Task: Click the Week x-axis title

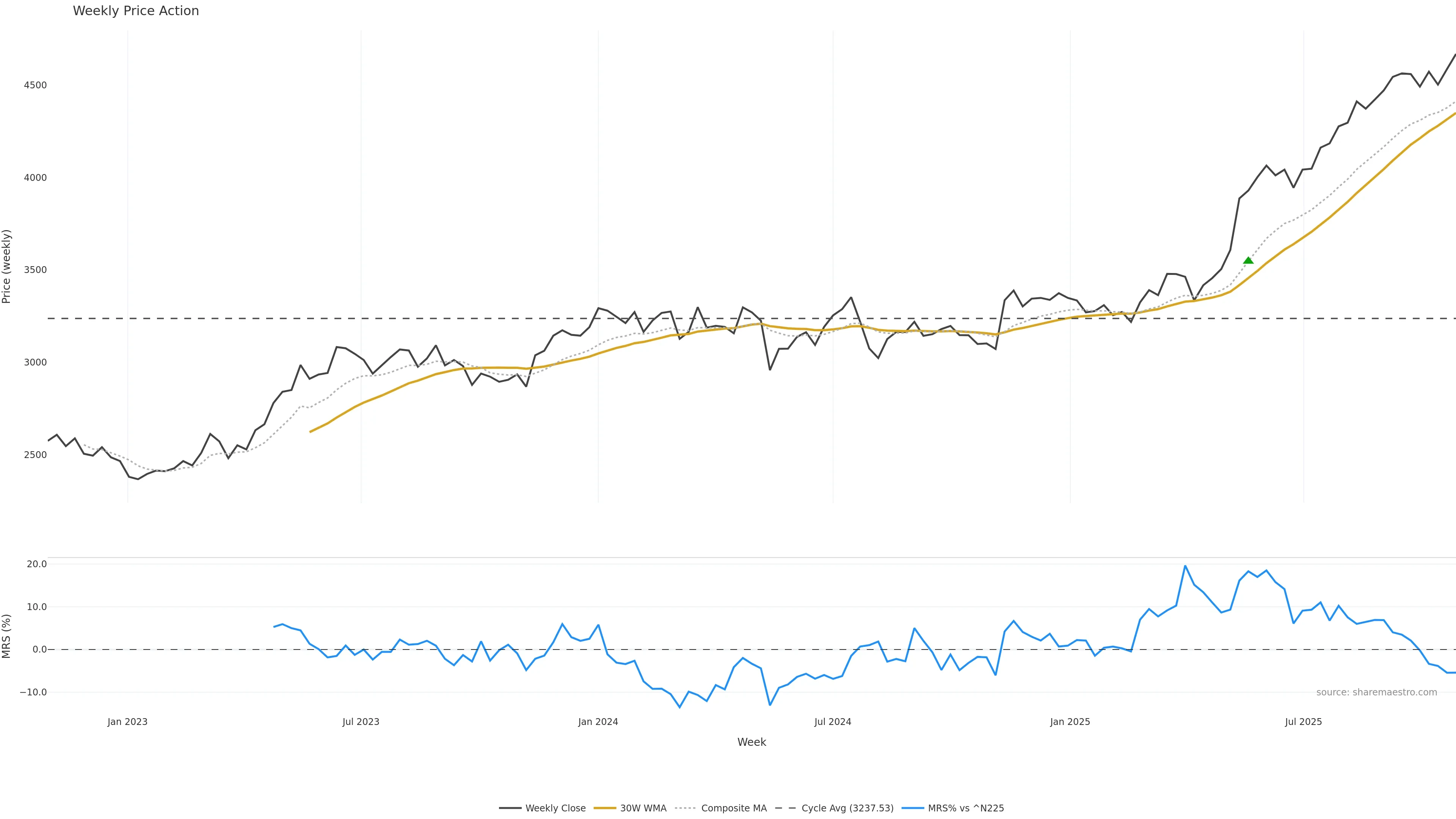Action: pyautogui.click(x=751, y=742)
